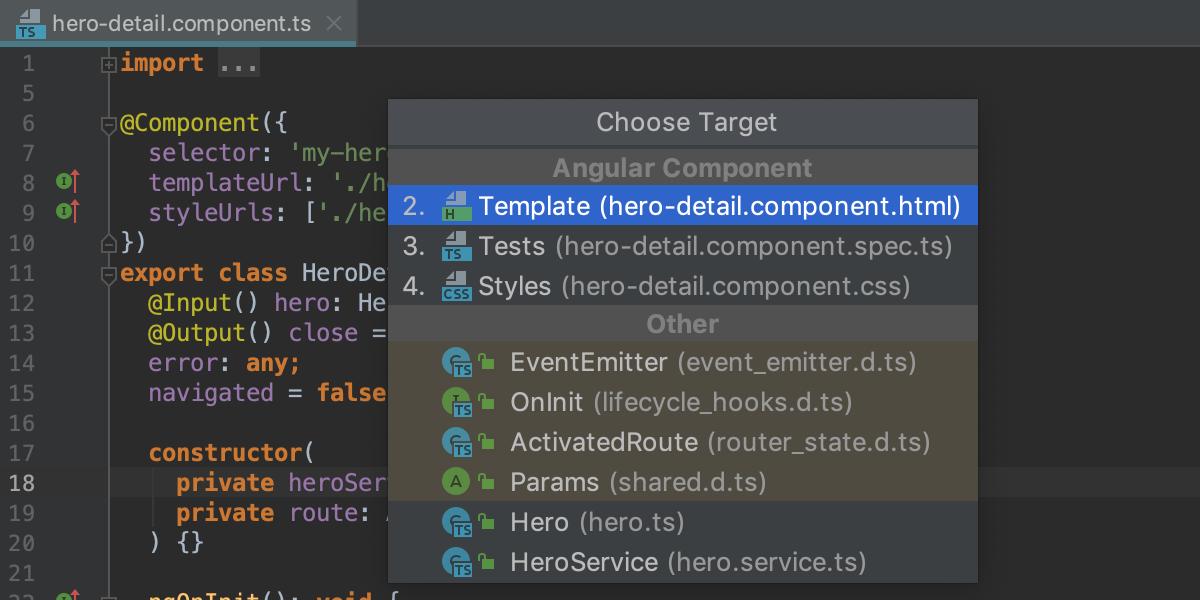Switch to hero-detail.component.ts editor tab

[182, 23]
